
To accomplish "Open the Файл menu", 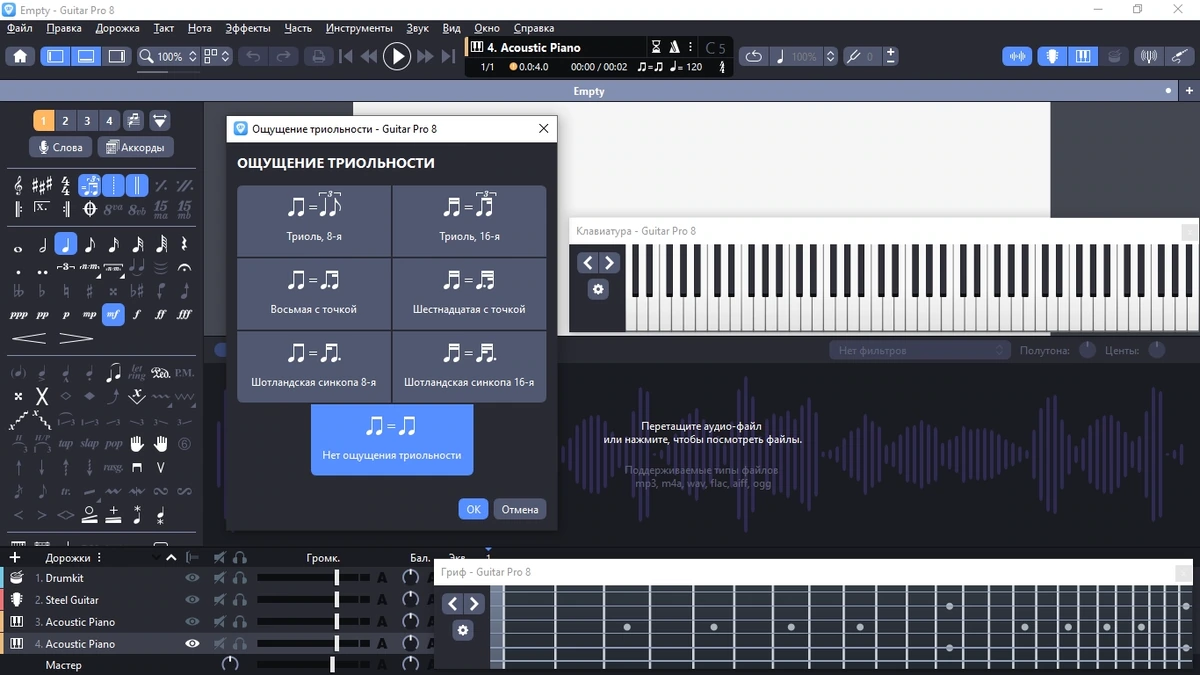I will tap(19, 28).
